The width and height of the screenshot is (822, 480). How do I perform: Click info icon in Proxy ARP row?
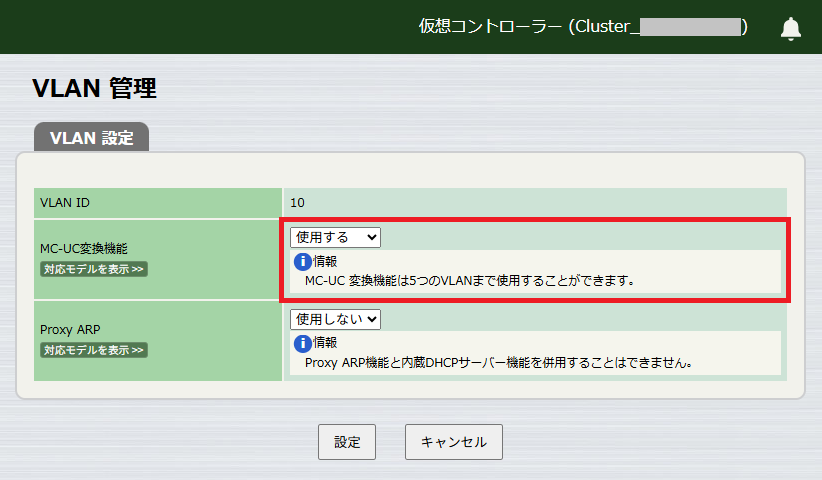tap(302, 343)
